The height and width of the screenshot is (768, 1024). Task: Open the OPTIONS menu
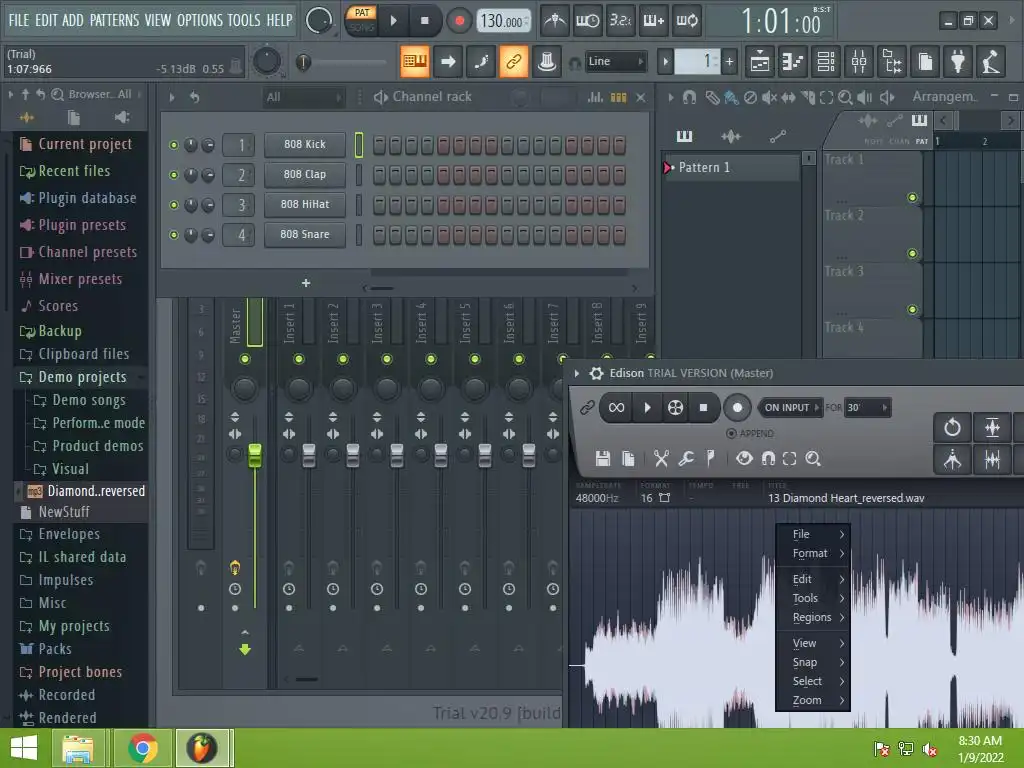tap(200, 21)
